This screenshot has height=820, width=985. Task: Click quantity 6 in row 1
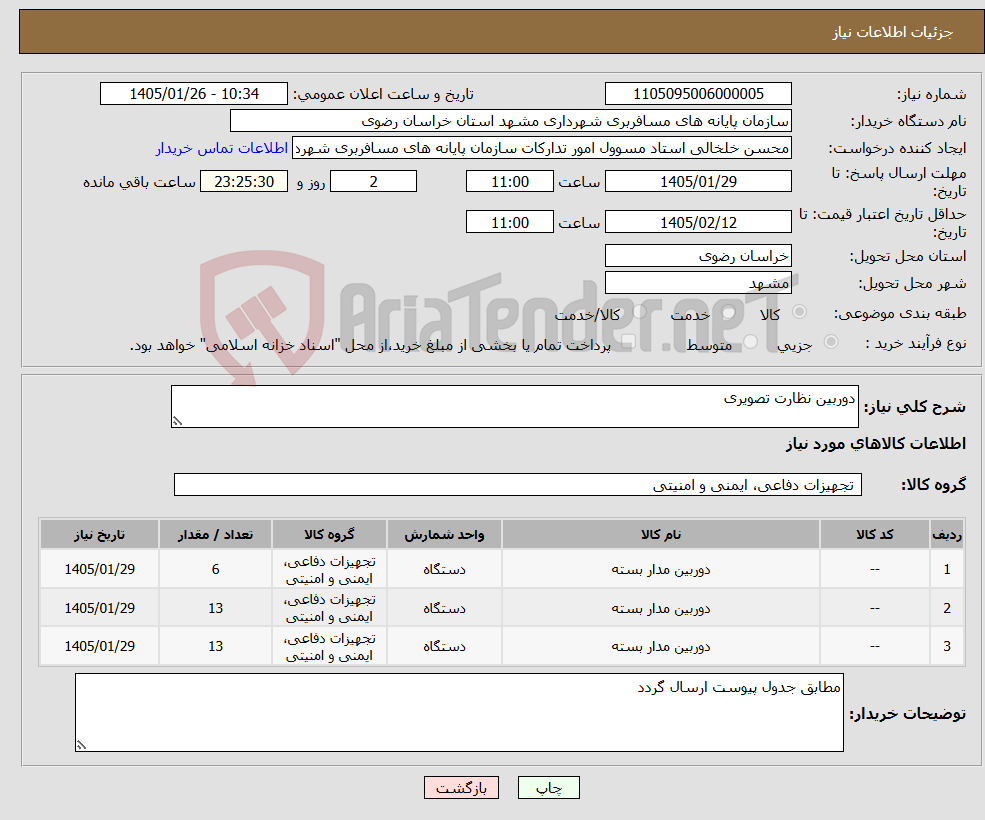click(x=215, y=569)
